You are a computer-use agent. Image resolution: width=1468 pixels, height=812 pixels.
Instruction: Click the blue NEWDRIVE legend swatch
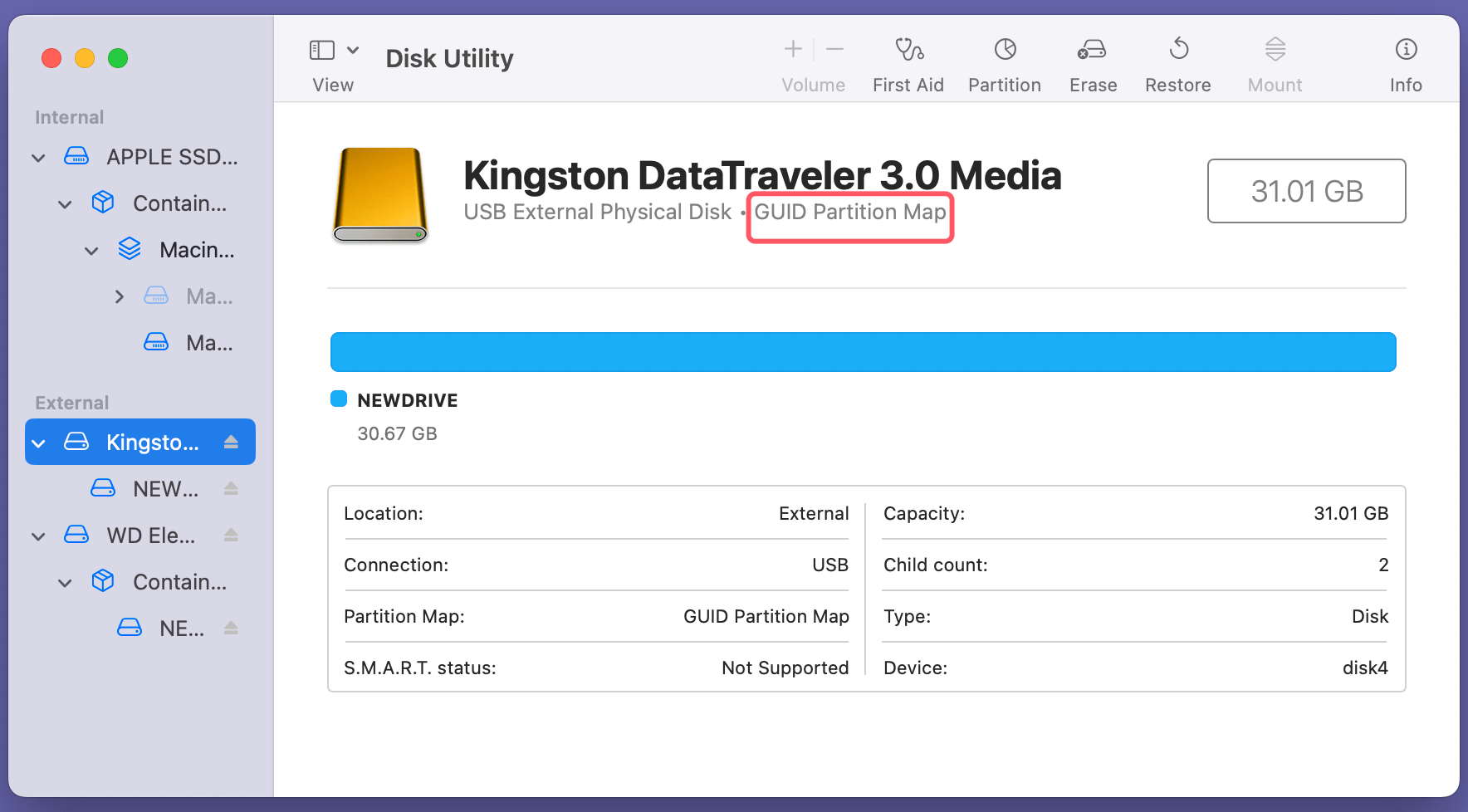338,399
